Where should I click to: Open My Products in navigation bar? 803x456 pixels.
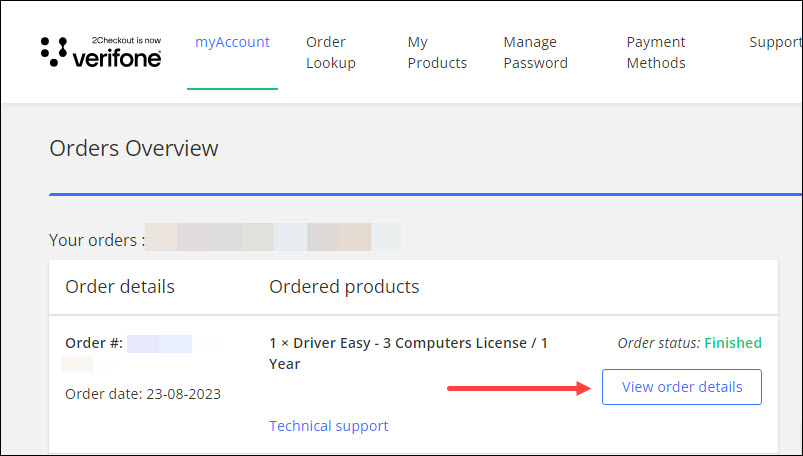click(x=437, y=52)
